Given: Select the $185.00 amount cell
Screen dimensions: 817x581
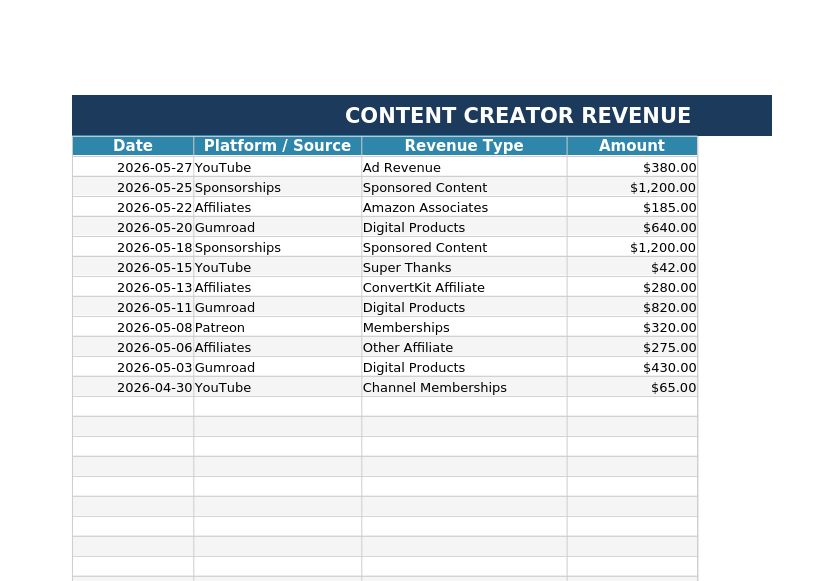Looking at the screenshot, I should tap(632, 207).
